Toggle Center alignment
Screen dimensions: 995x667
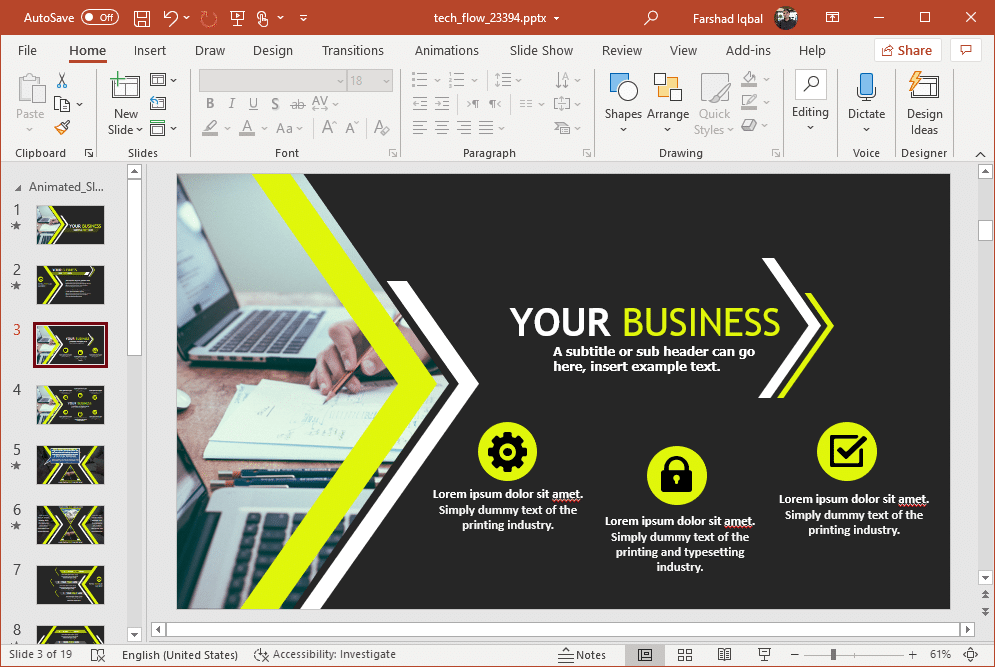(442, 128)
